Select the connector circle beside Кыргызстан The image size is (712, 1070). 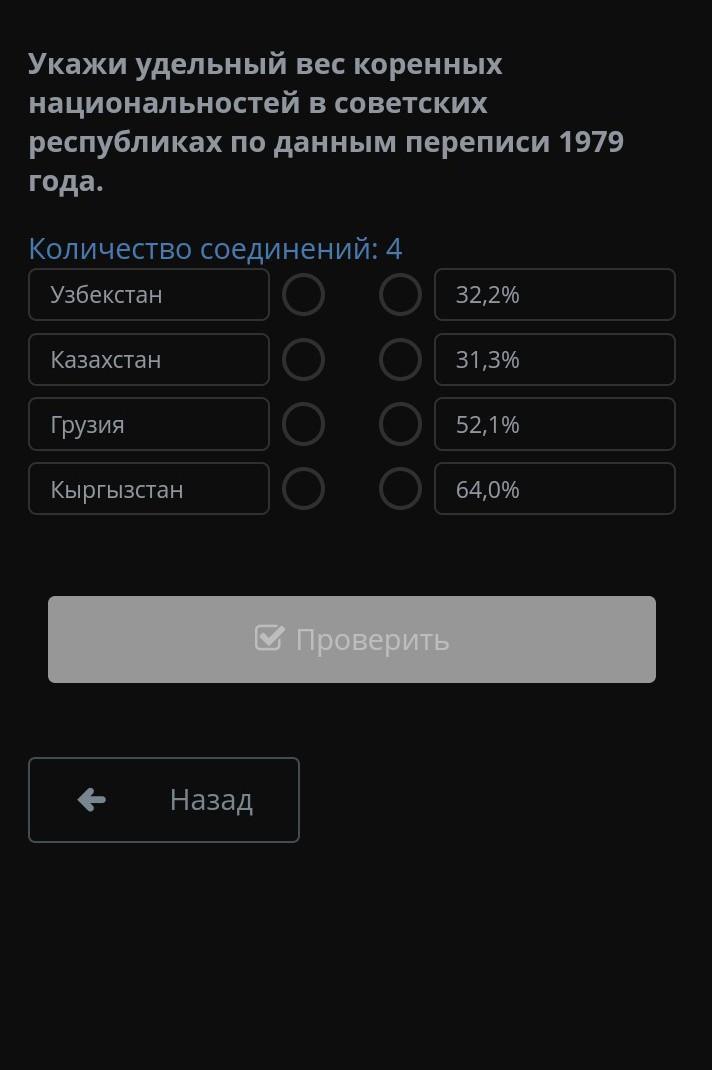(303, 489)
